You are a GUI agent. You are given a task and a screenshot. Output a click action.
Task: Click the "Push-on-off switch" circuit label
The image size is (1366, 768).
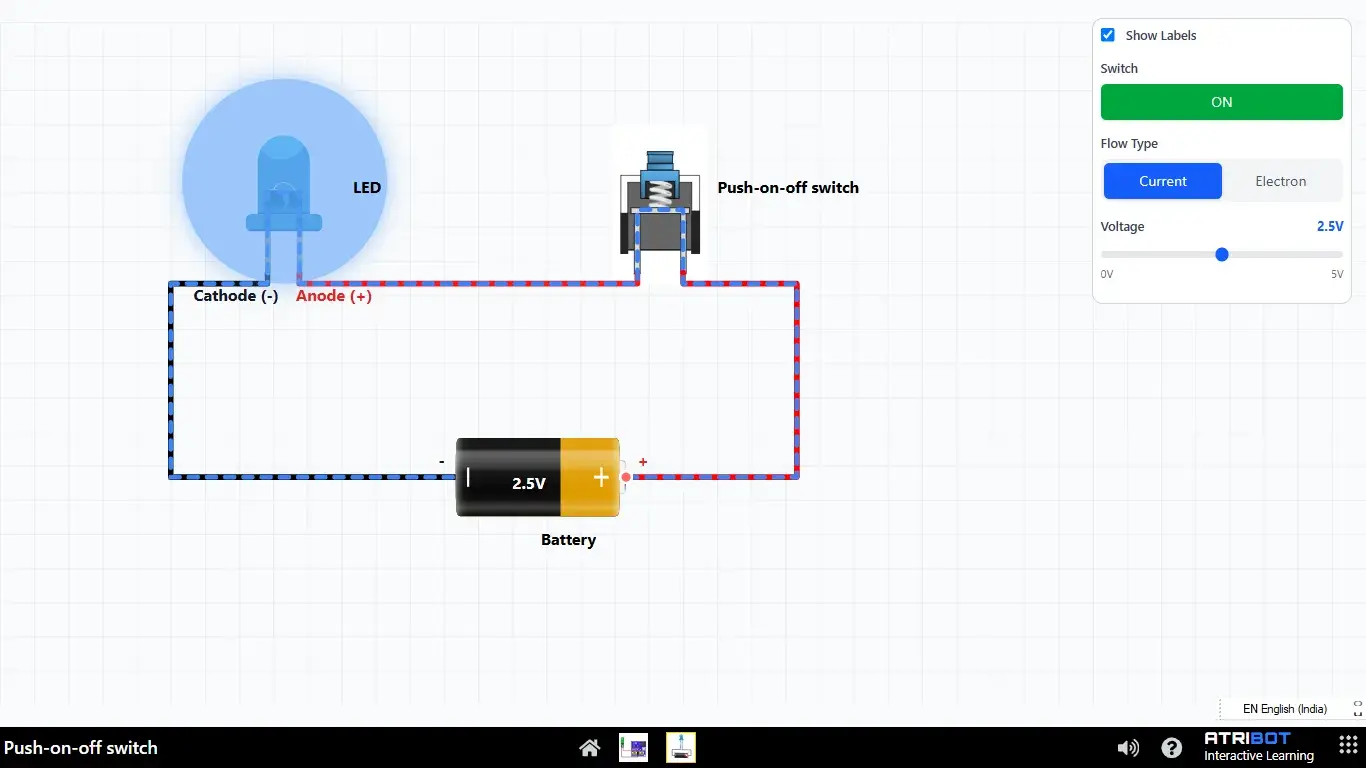coord(788,187)
